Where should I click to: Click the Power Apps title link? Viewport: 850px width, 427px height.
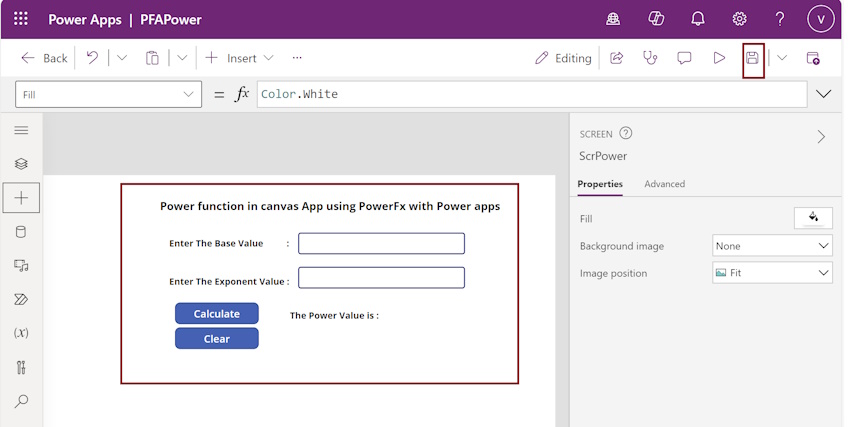(85, 20)
